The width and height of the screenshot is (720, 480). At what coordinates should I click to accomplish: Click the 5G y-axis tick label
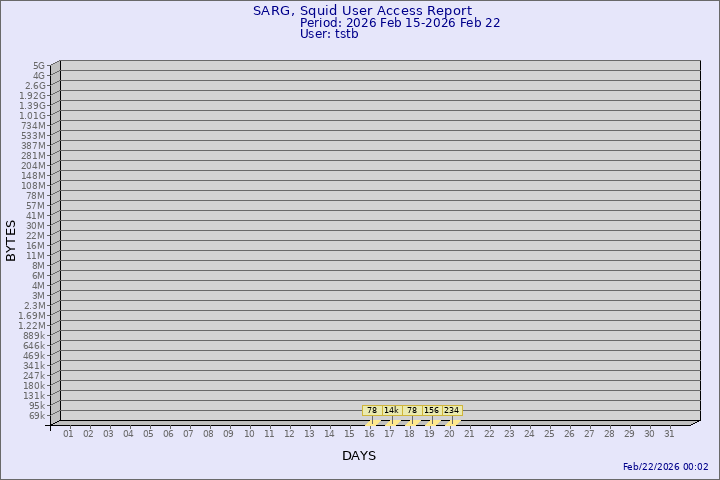point(38,66)
